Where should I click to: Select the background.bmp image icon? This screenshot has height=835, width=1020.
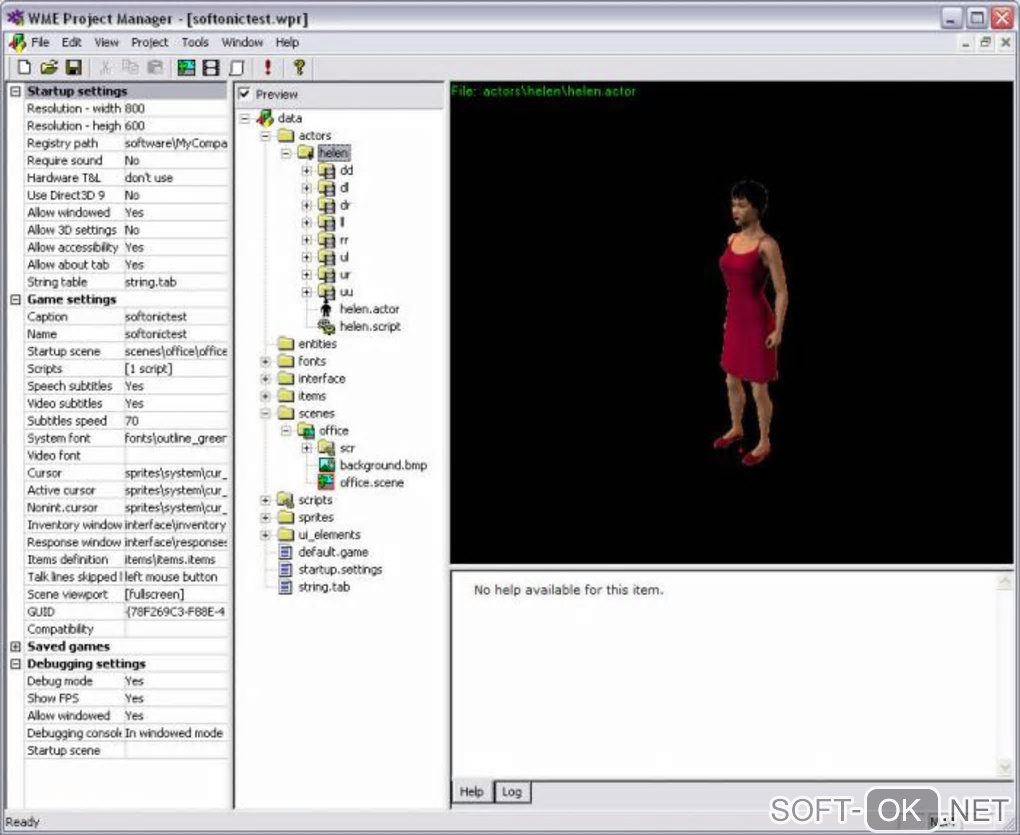coord(326,465)
